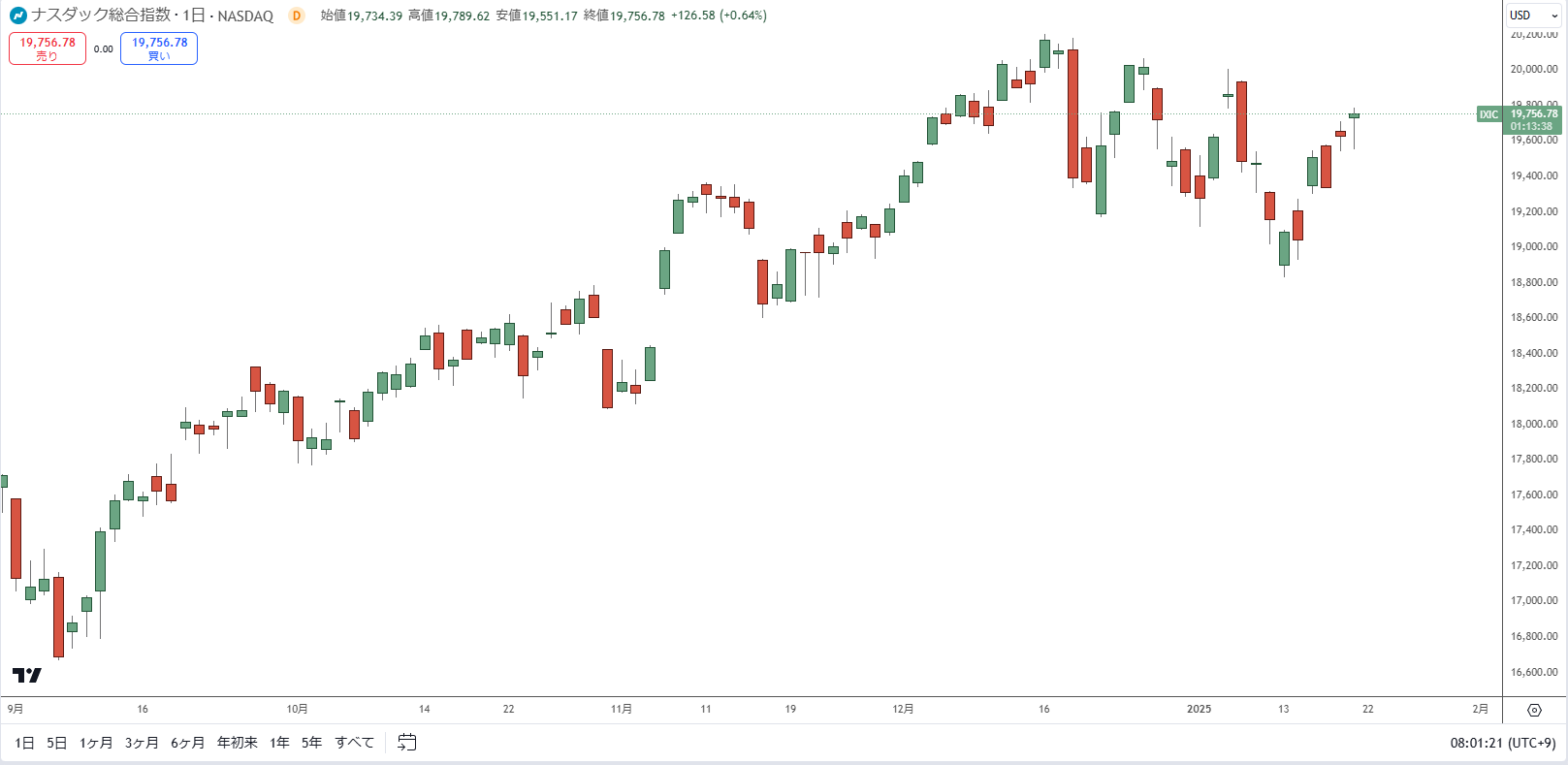1568x765 pixels.
Task: Click the 11月 label on the time axis
Action: [x=622, y=709]
